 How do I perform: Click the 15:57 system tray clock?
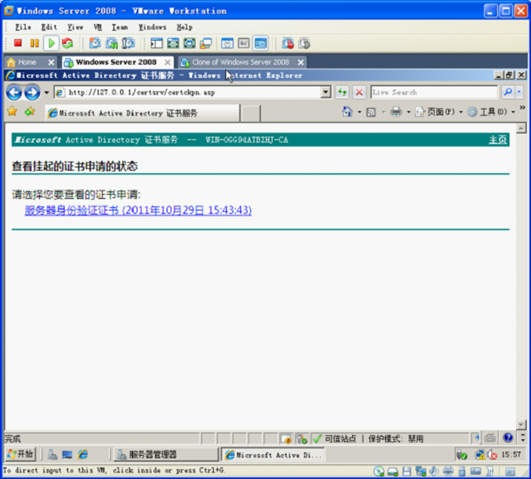tap(511, 454)
